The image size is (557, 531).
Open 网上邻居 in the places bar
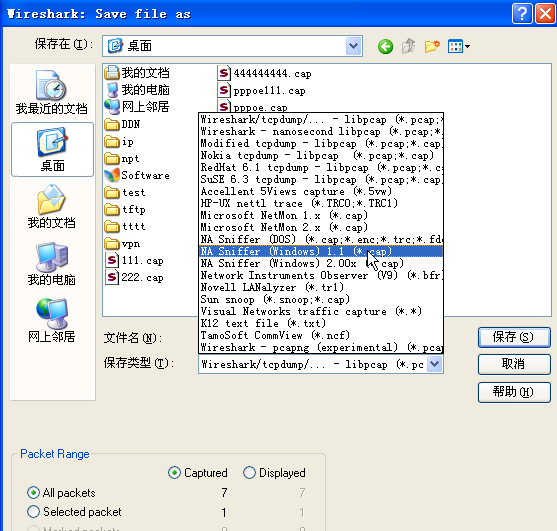point(52,320)
